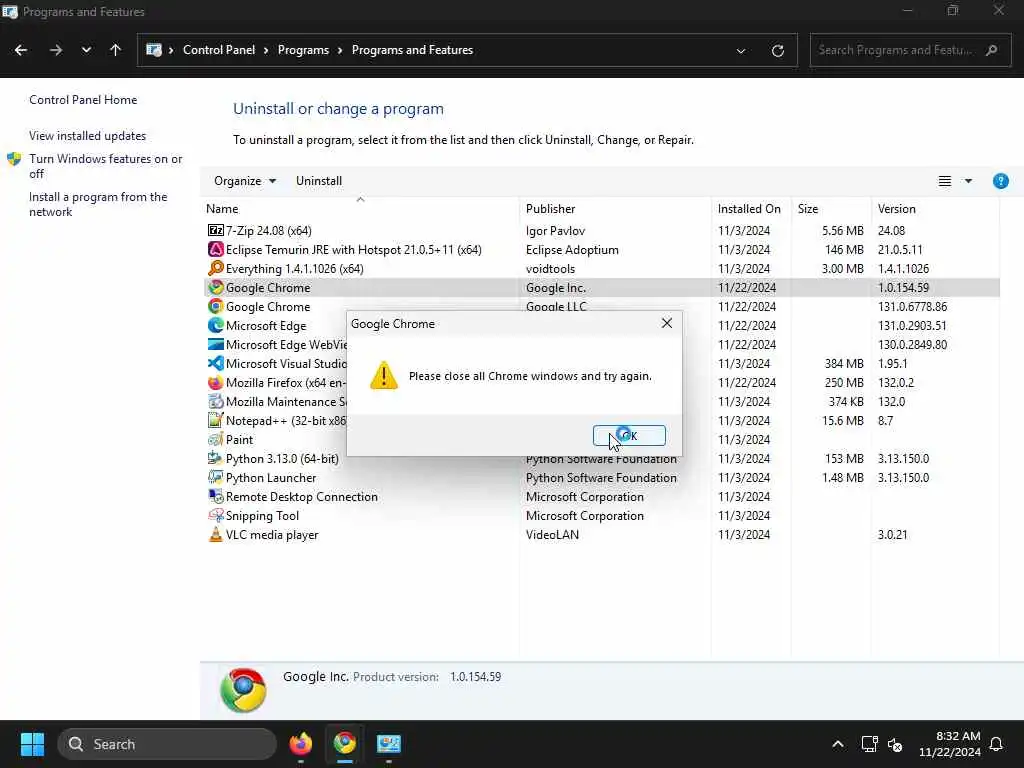Go back using the back arrow
1024x768 pixels.
pyautogui.click(x=21, y=50)
